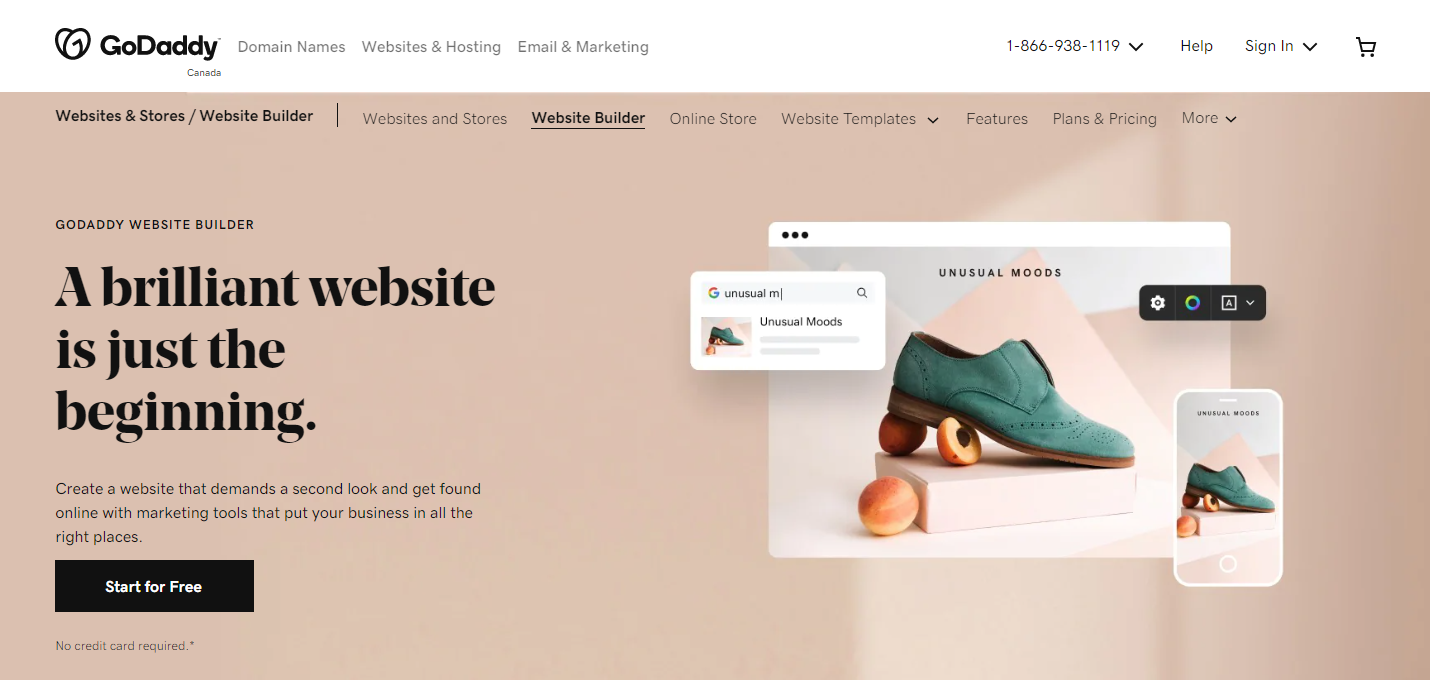This screenshot has width=1430, height=680.
Task: Tap the phone mockup home button
Action: 1228,565
